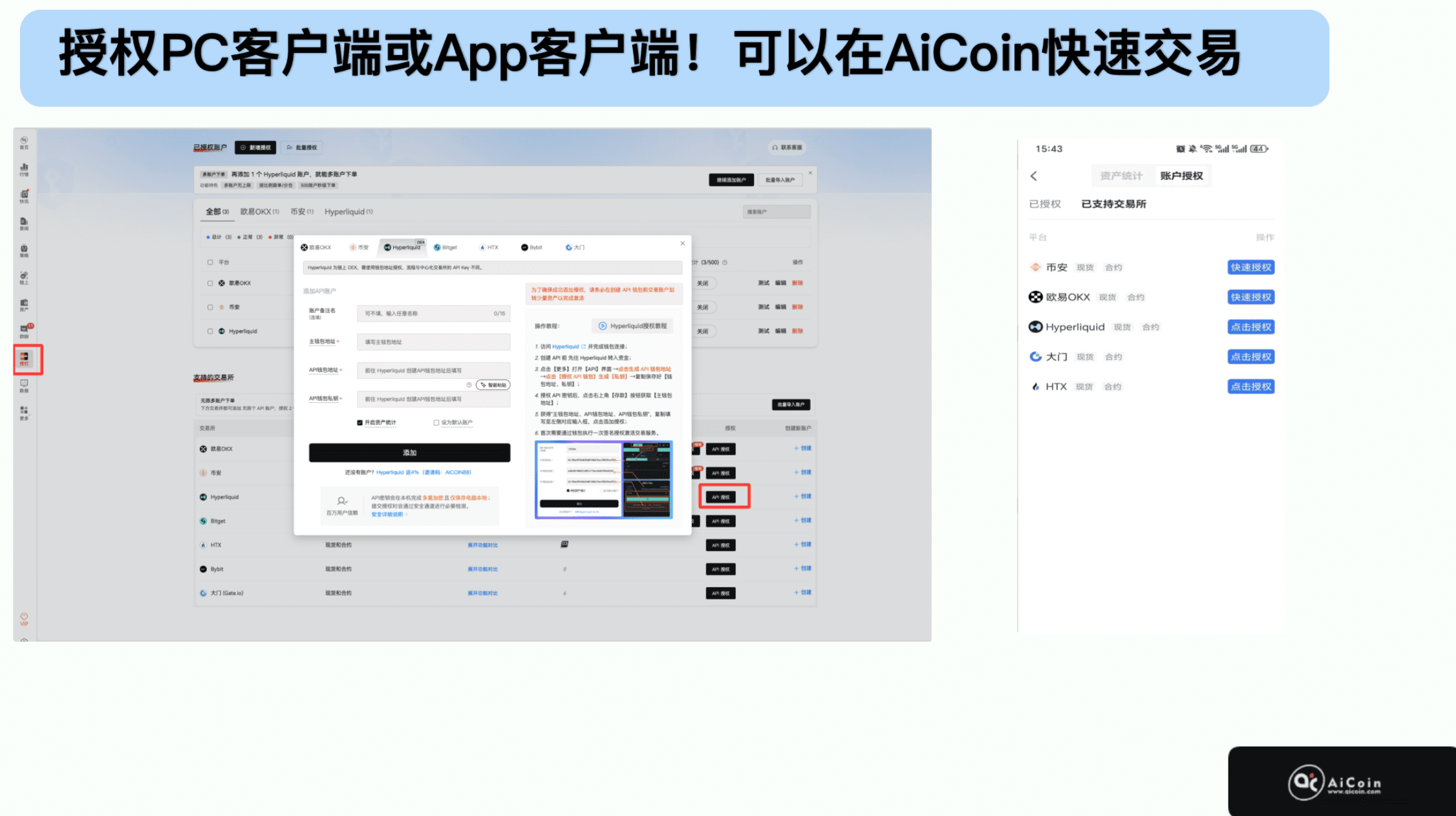1456x816 pixels.
Task: Toggle the 关闭 switch in the Hyperliquid account row
Action: coord(704,331)
